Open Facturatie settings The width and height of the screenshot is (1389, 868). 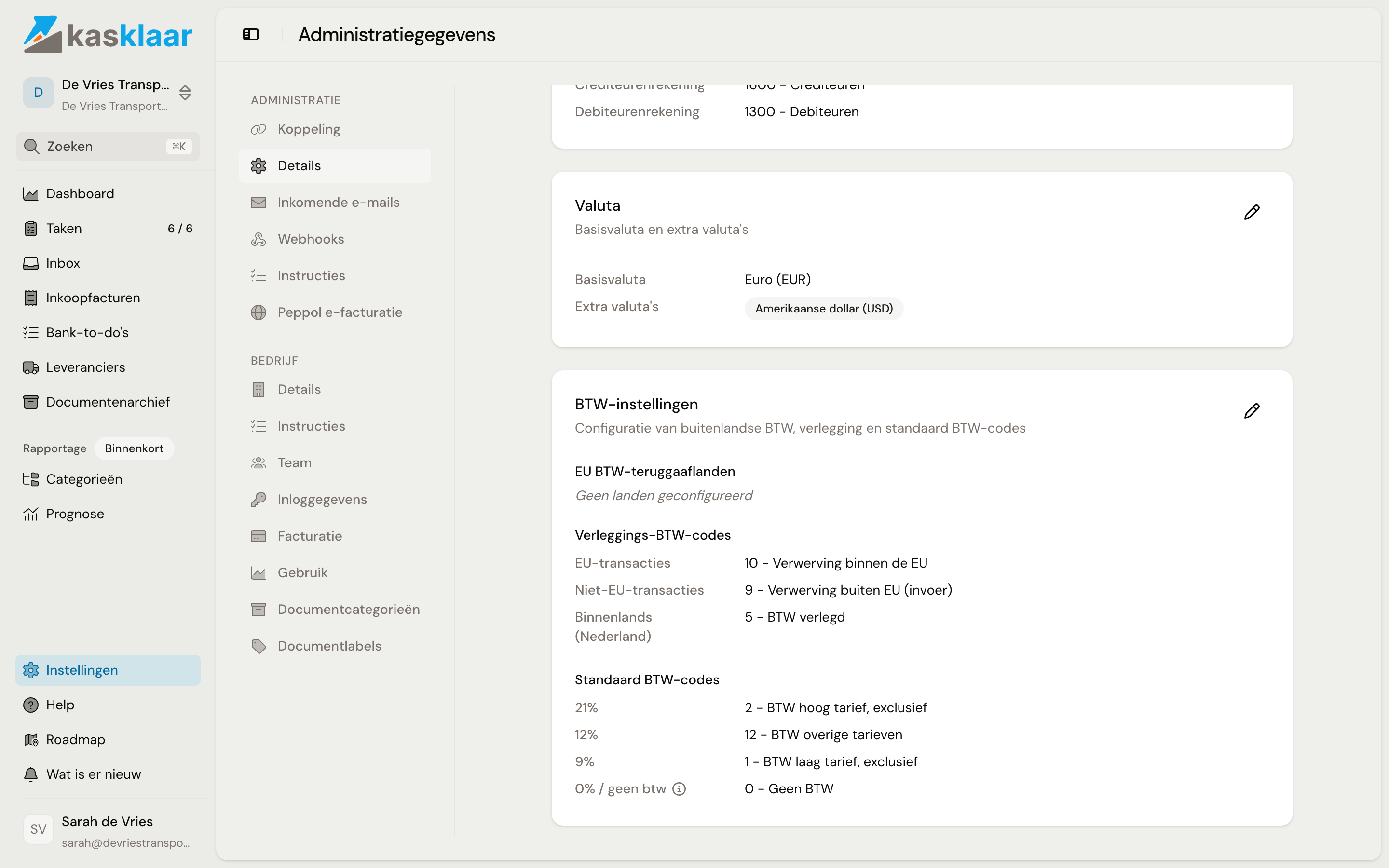[x=335, y=536]
